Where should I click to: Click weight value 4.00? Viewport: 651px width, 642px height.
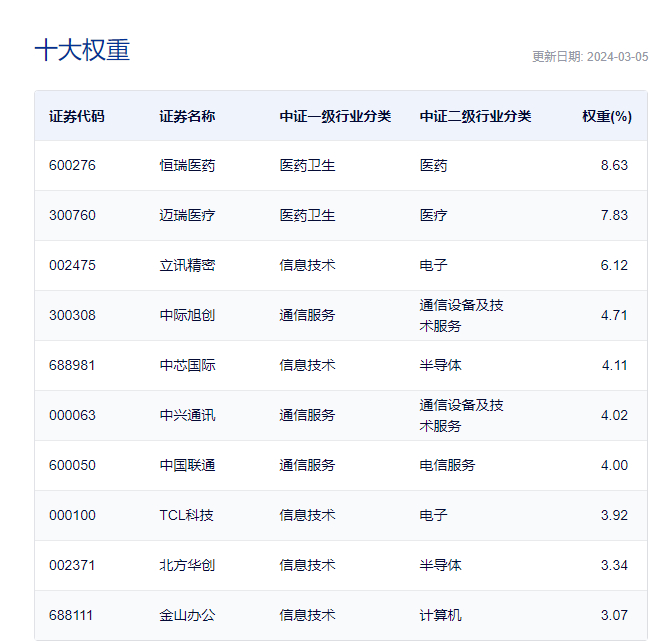(x=614, y=465)
